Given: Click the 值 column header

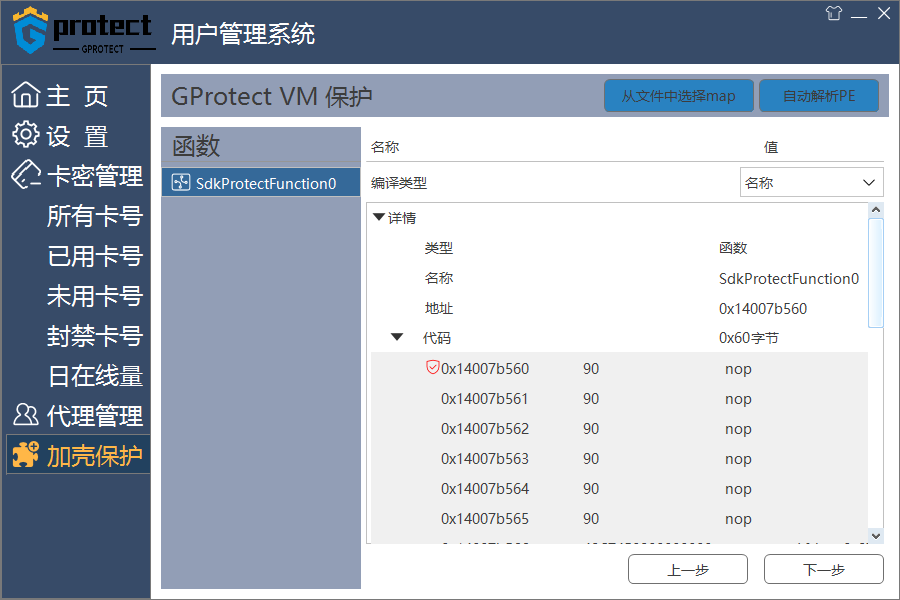Looking at the screenshot, I should click(771, 147).
